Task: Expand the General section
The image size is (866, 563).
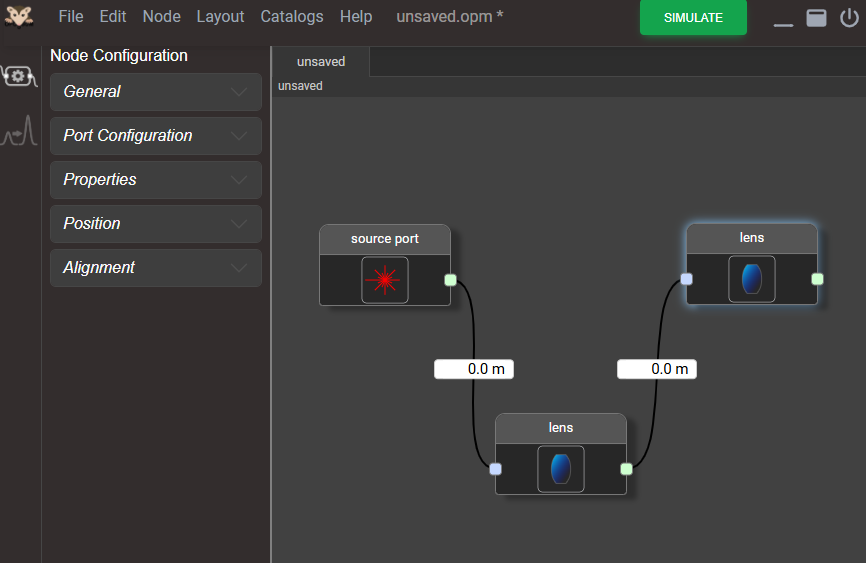Action: 156,92
